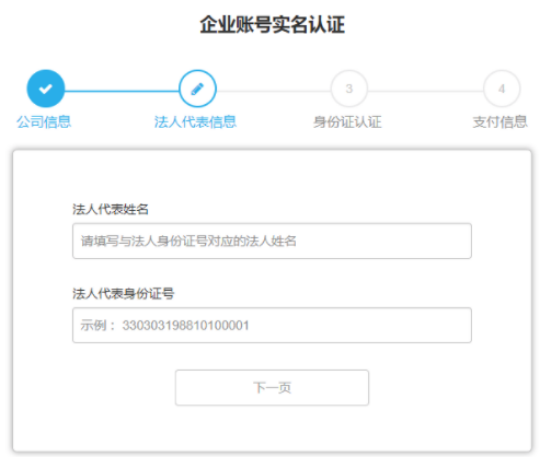541x457 pixels.
Task: Click the 法人代表姓名 field label
Action: 110,209
